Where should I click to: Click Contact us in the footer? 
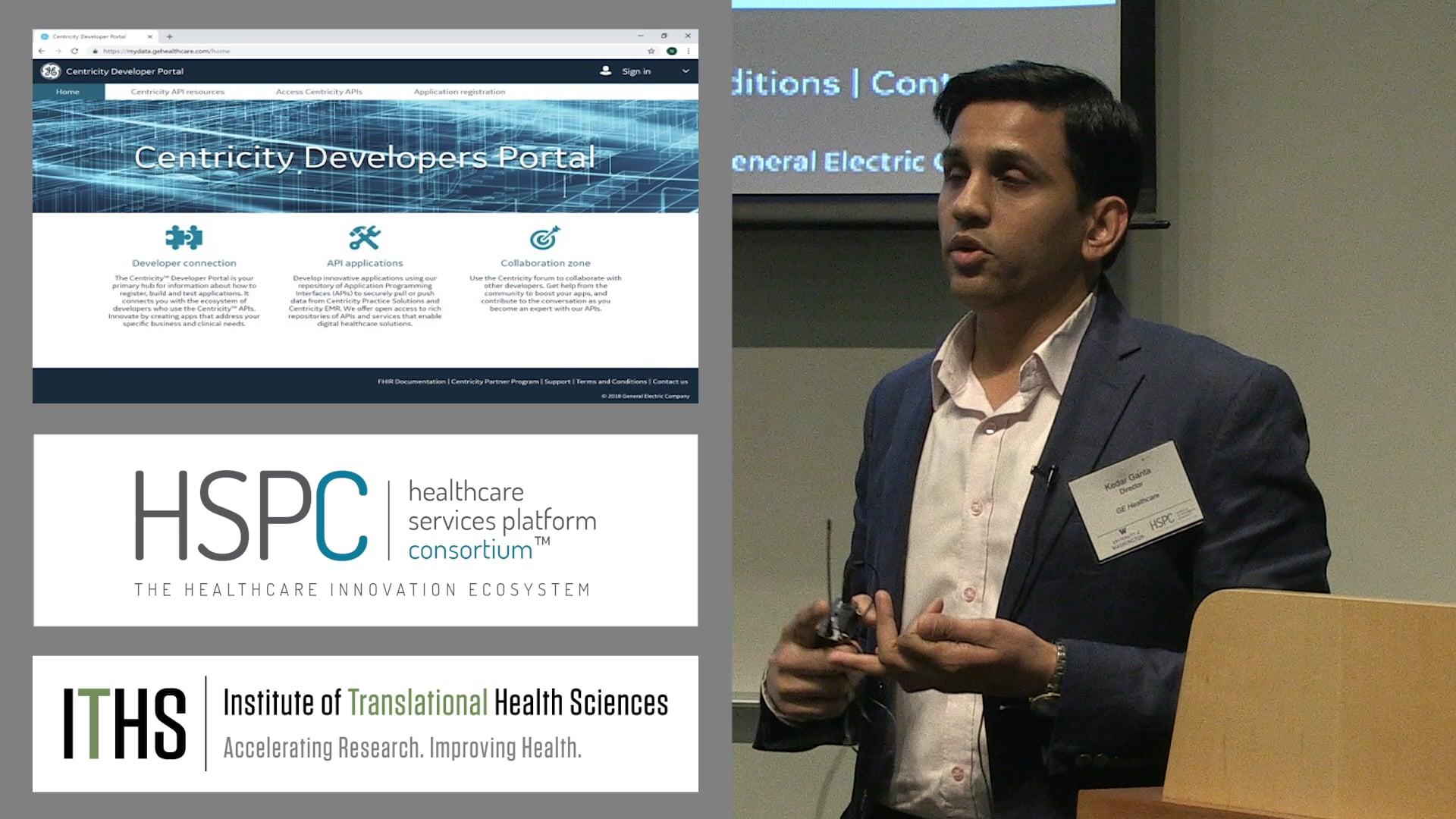coord(670,382)
